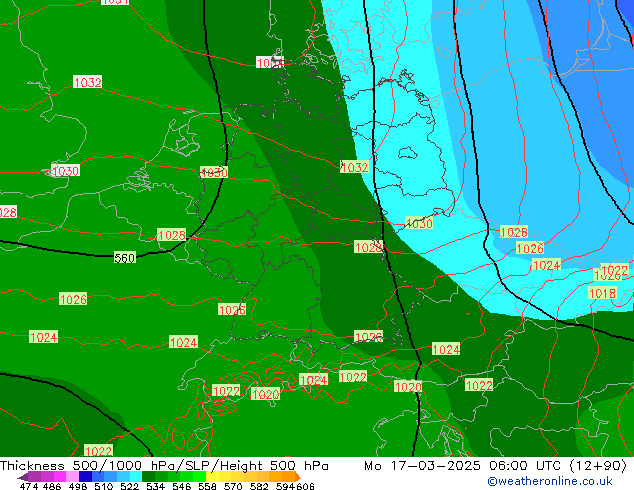The height and width of the screenshot is (490, 634).
Task: Click the '1018' isobar label
Action: tap(602, 293)
